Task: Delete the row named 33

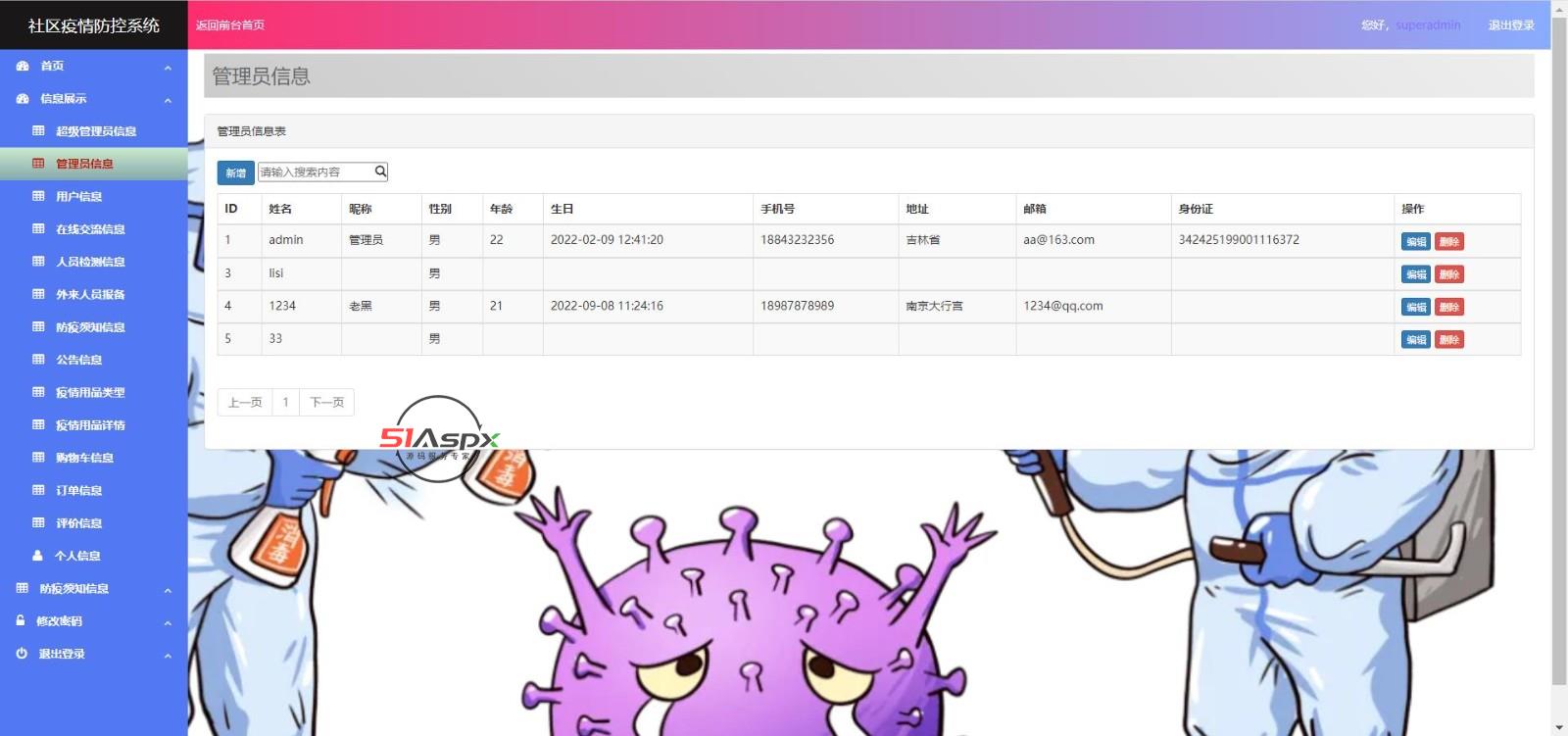Action: (x=1449, y=339)
